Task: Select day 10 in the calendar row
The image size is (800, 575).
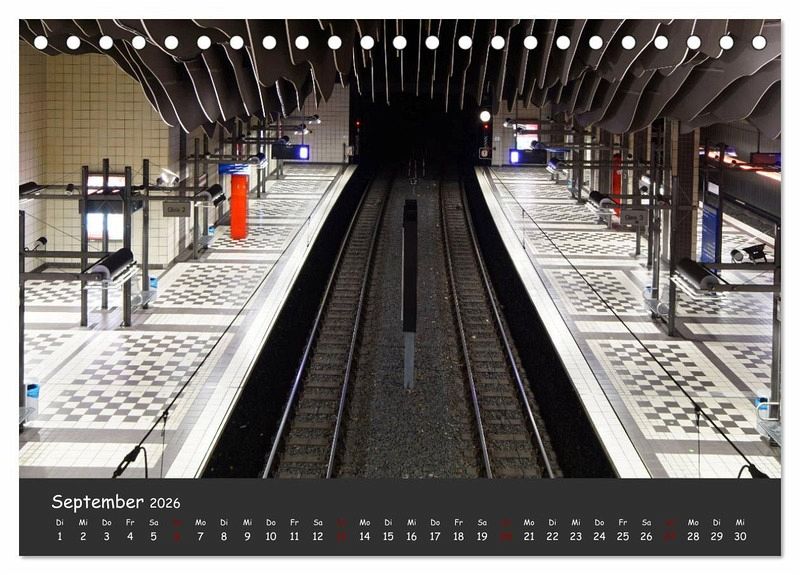Action: point(271,536)
